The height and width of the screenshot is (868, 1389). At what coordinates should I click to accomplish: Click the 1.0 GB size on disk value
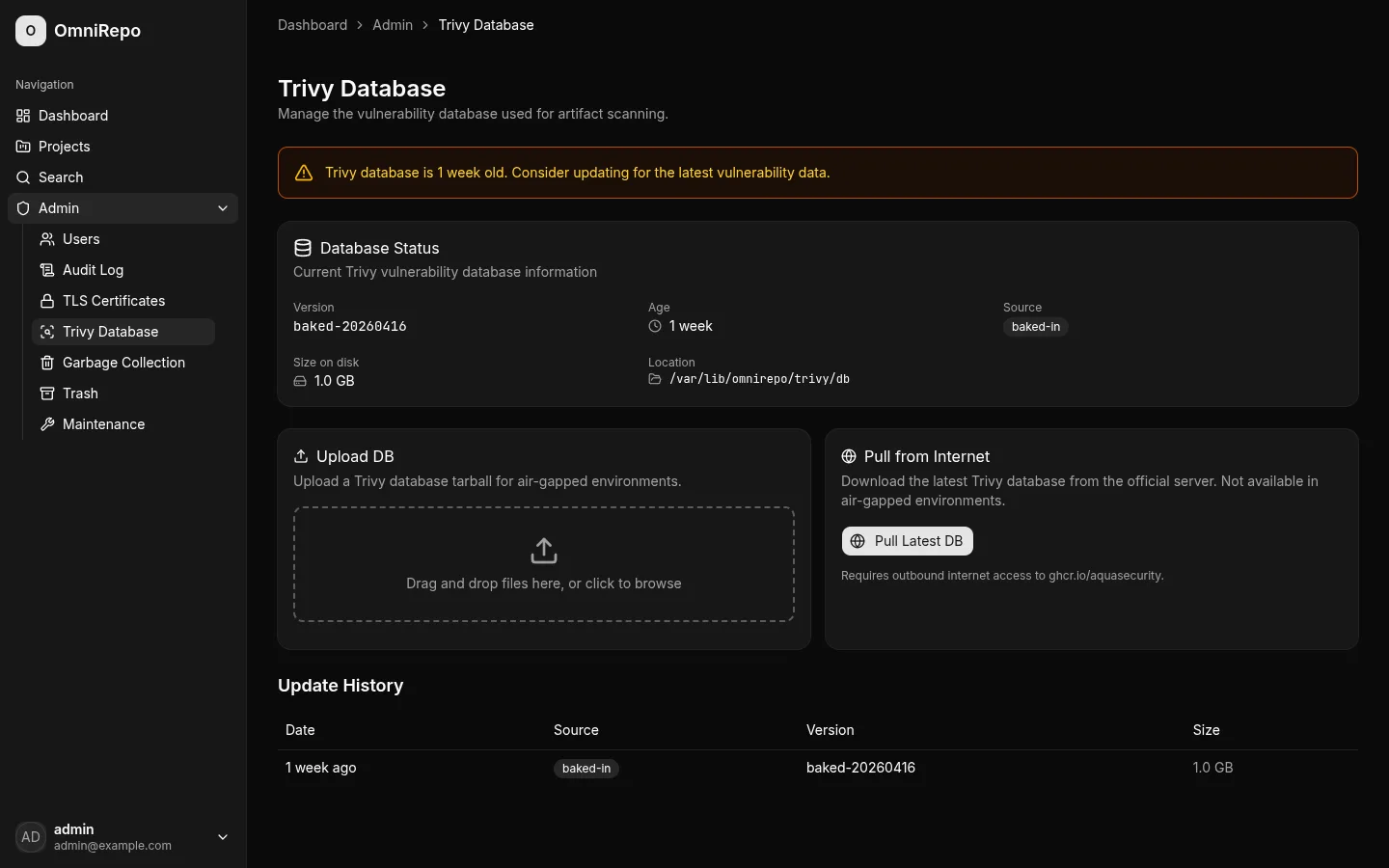pos(335,381)
